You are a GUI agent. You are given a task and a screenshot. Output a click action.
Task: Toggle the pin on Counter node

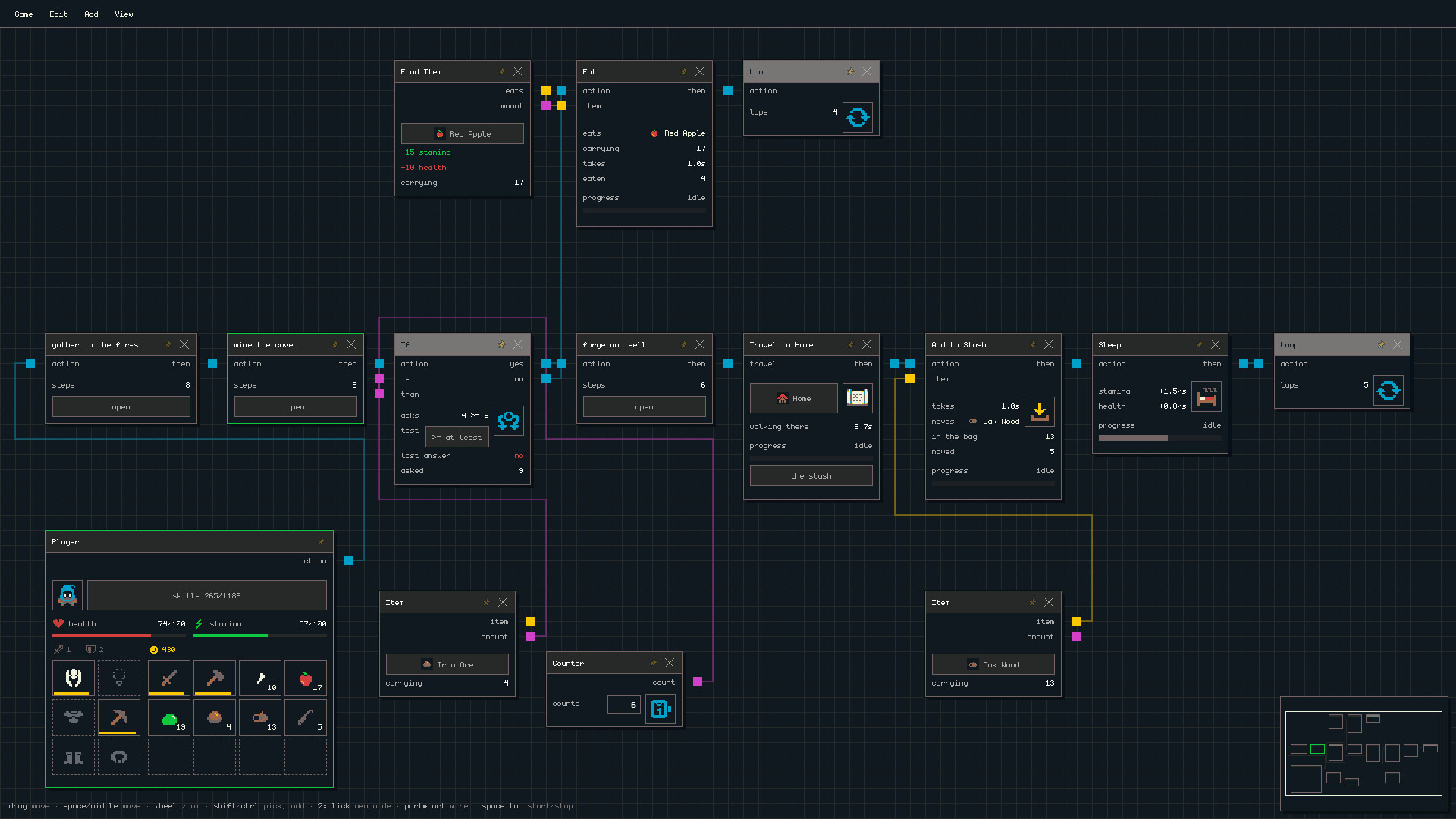coord(653,663)
